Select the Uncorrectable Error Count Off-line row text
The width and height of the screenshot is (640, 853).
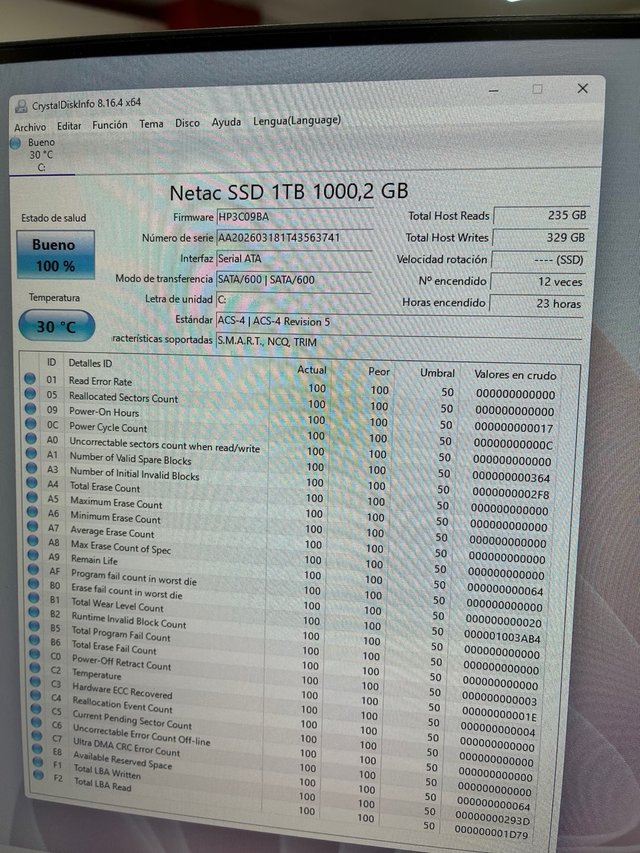pos(141,734)
